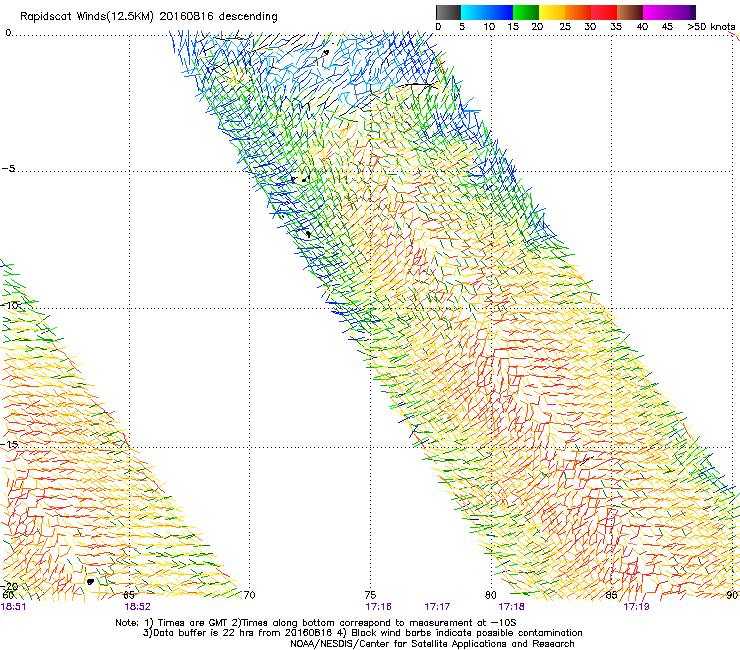Click the 17:17 time label
This screenshot has width=740, height=650.
tap(437, 607)
